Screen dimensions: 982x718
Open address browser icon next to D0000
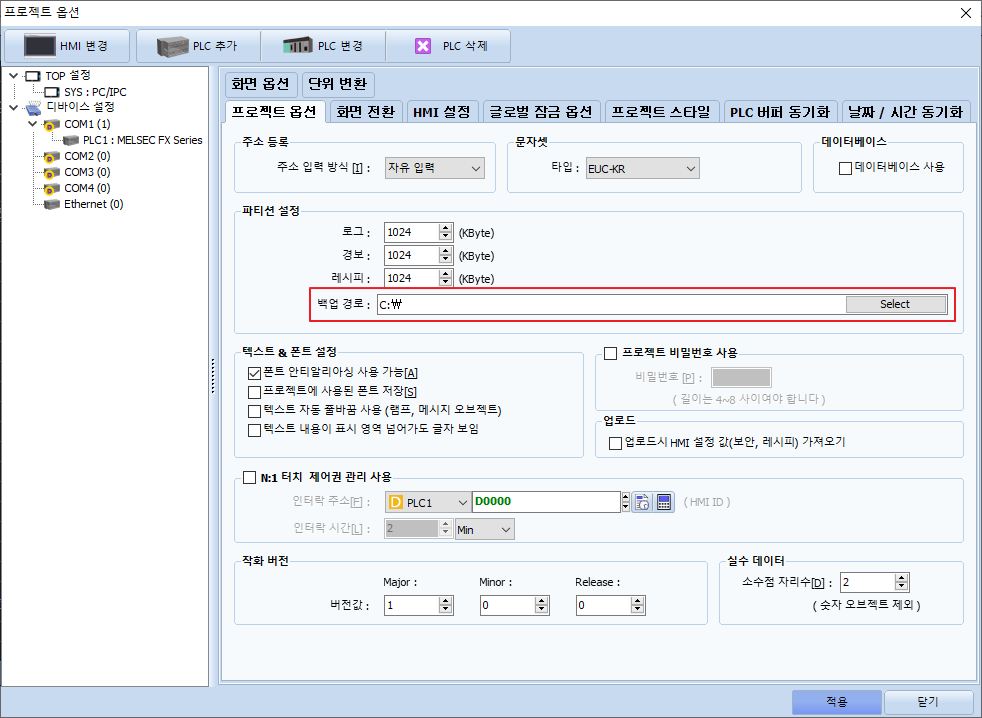tap(642, 502)
